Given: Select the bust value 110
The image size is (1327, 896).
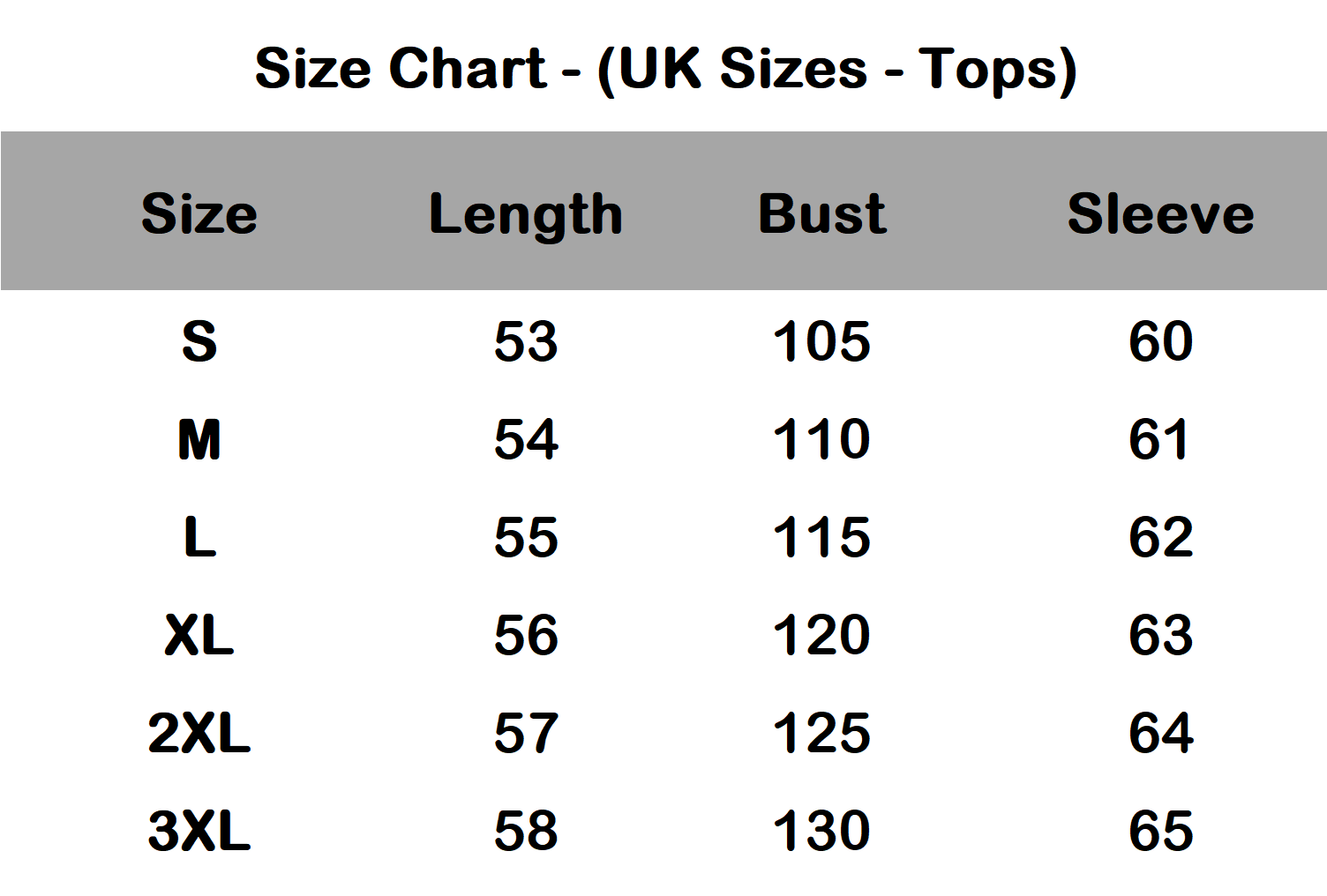Looking at the screenshot, I should pyautogui.click(x=821, y=440).
